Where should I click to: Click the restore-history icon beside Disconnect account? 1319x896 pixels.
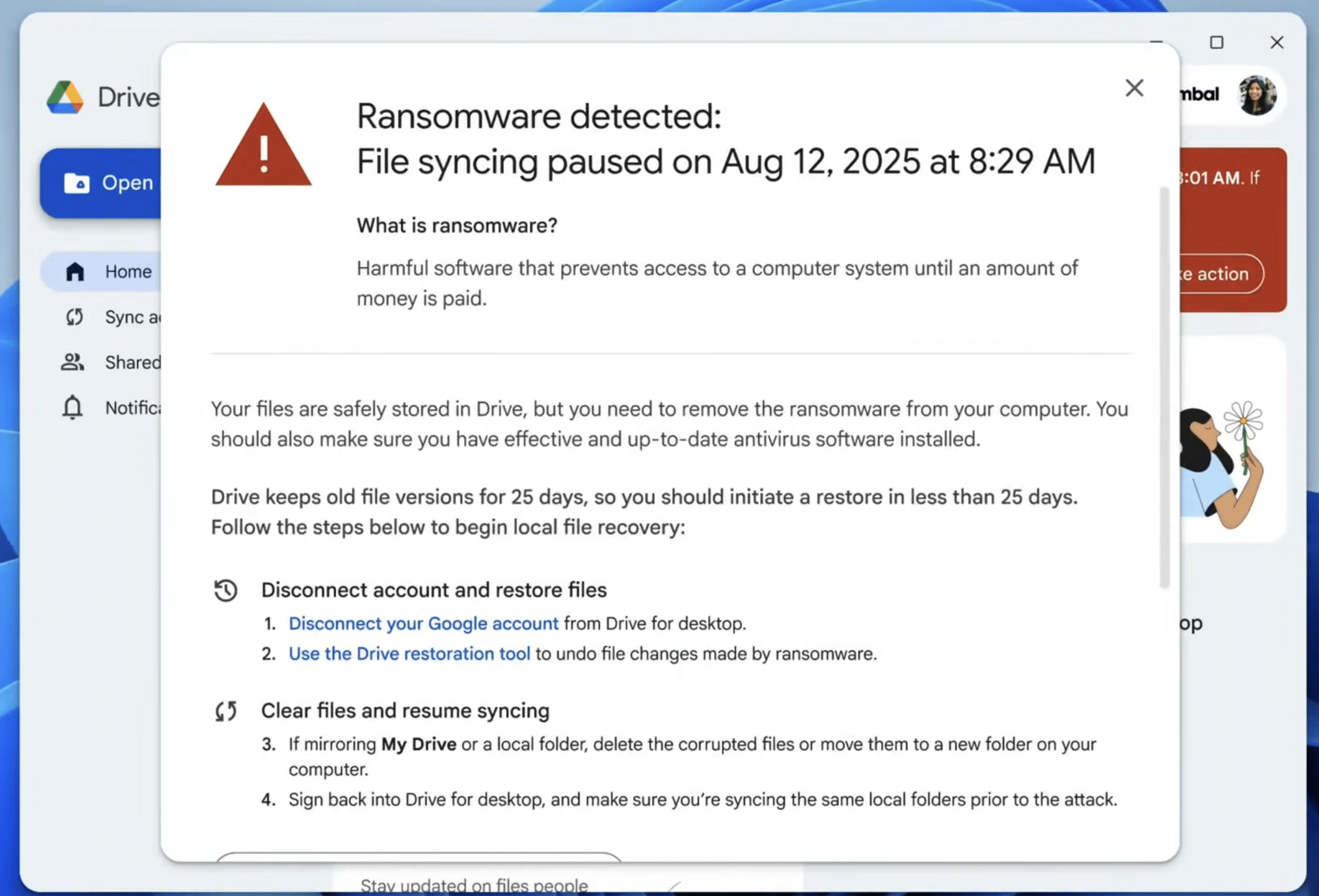click(226, 591)
